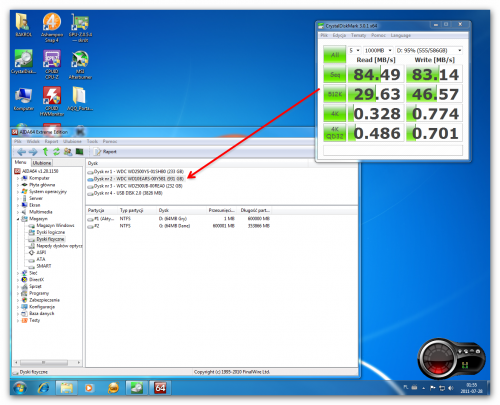500x405 pixels.
Task: Open the AQQ_Porta folder on desktop
Action: click(80, 99)
